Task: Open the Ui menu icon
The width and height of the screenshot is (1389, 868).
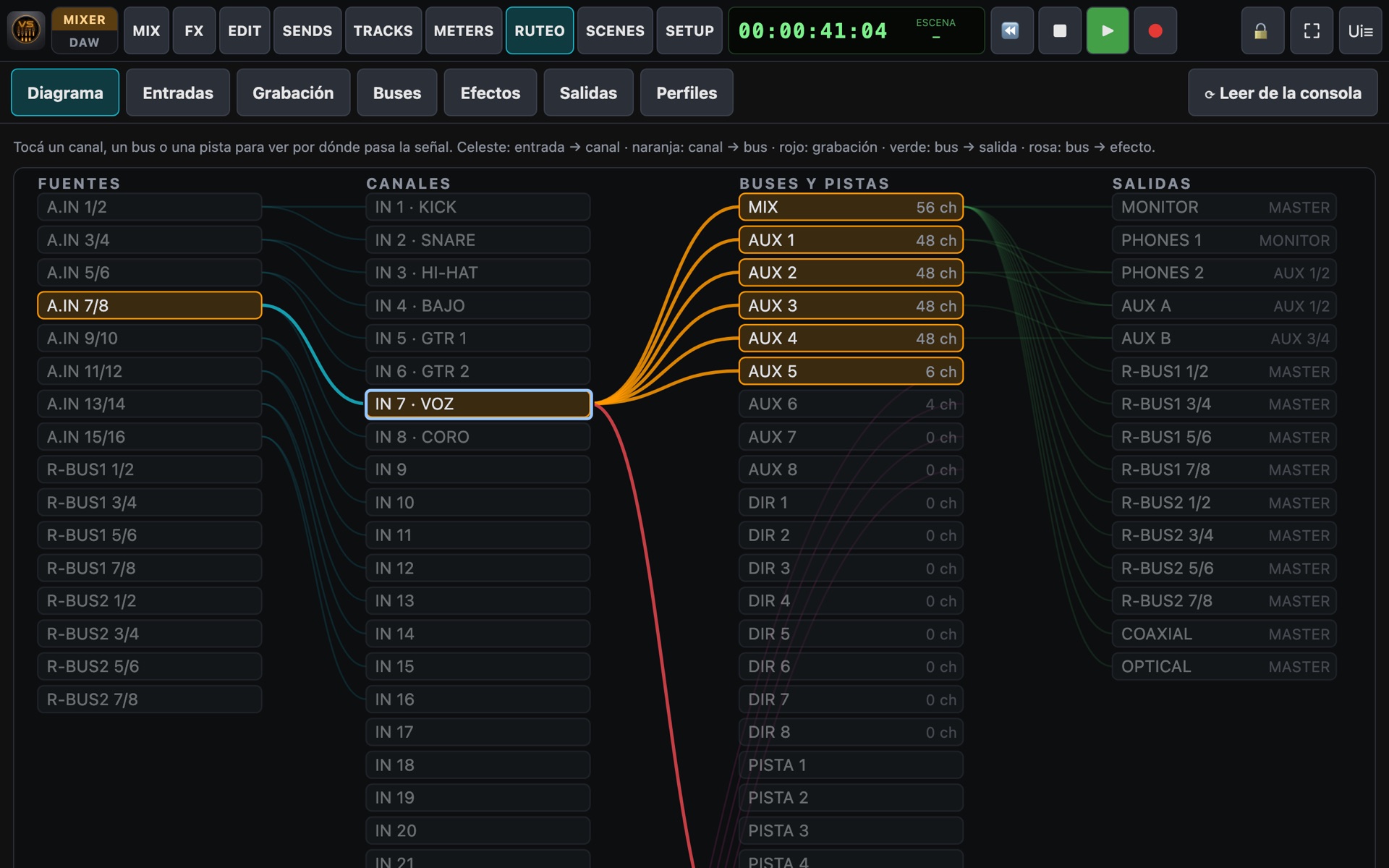Action: coord(1361,30)
